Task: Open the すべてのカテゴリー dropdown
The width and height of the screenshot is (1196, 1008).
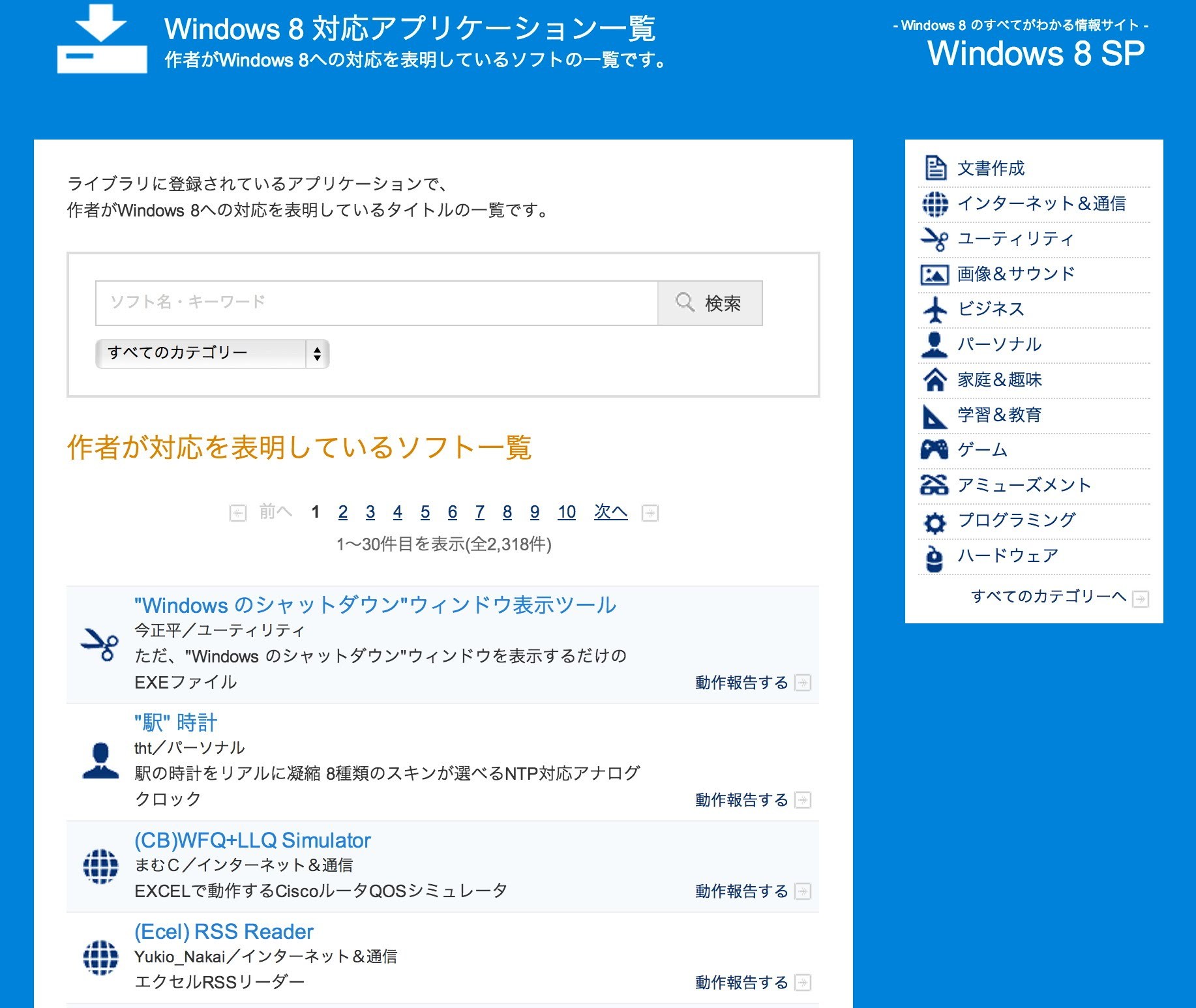Action: tap(212, 353)
